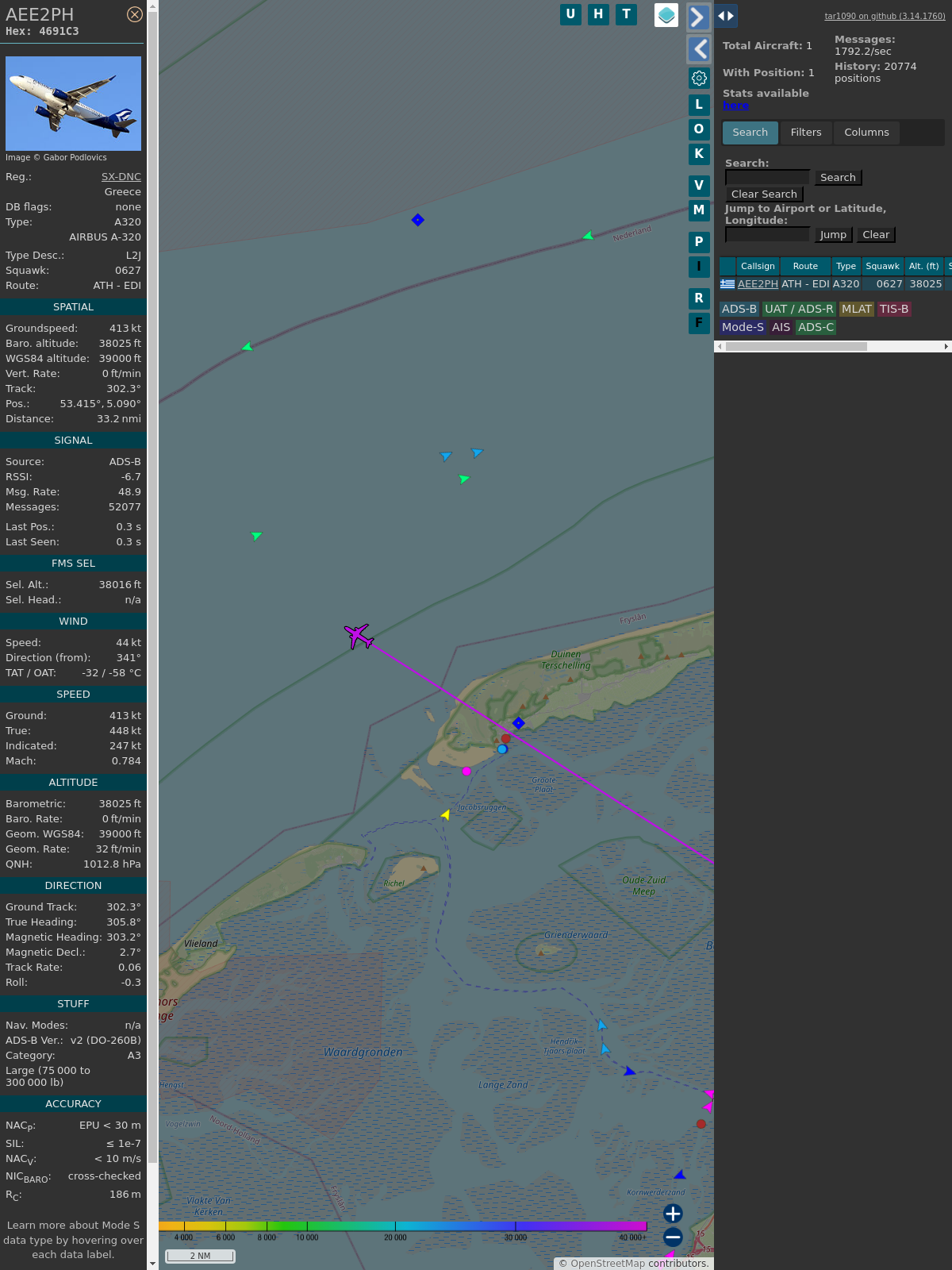This screenshot has height=1270, width=952.
Task: Click the Greek flag in aircraft row
Action: point(727,284)
